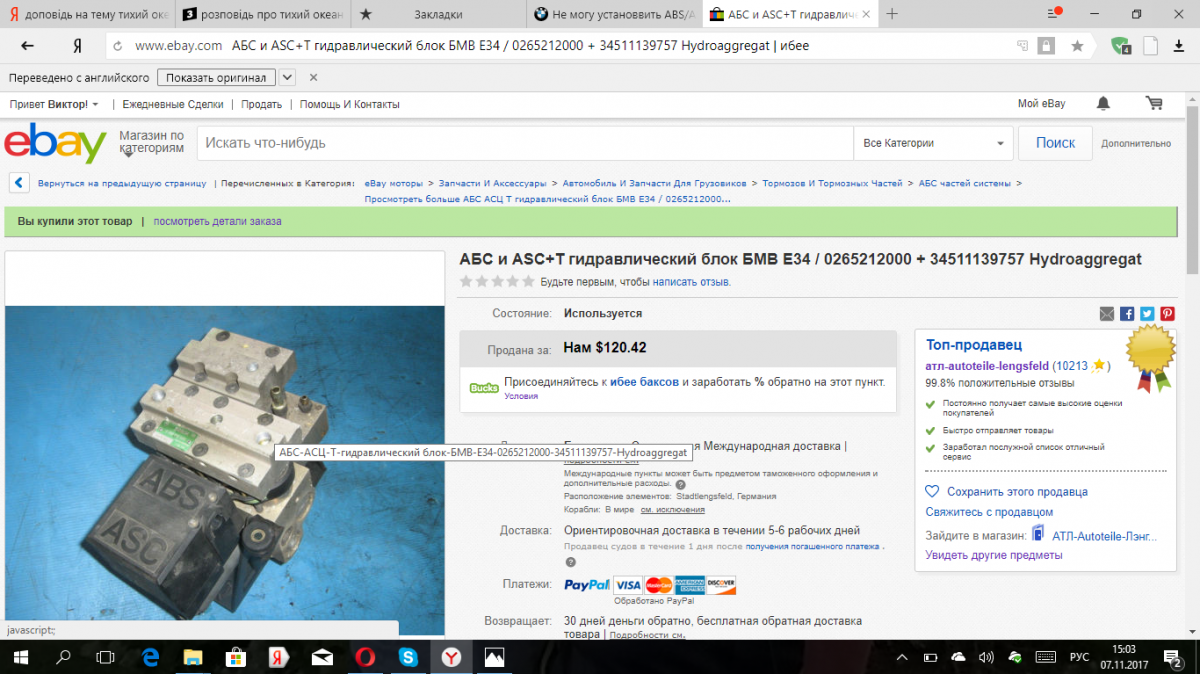
Task: Switch to the розповідь про тихий океан tab
Action: click(262, 14)
